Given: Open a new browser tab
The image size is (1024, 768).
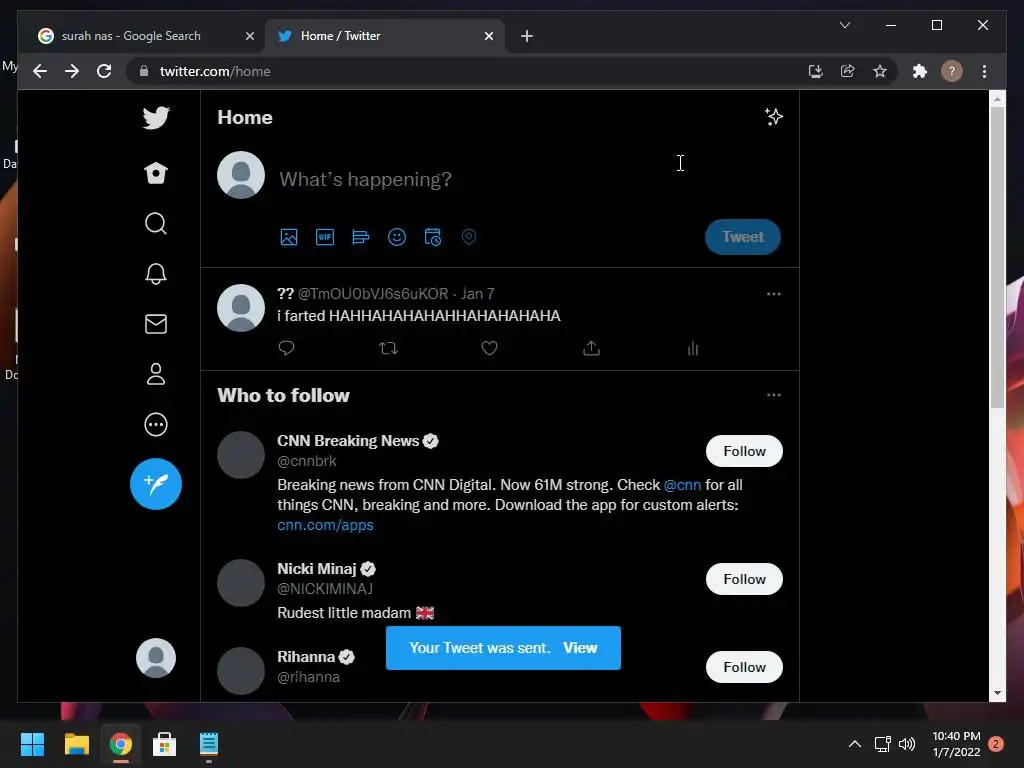Looking at the screenshot, I should pyautogui.click(x=527, y=37).
